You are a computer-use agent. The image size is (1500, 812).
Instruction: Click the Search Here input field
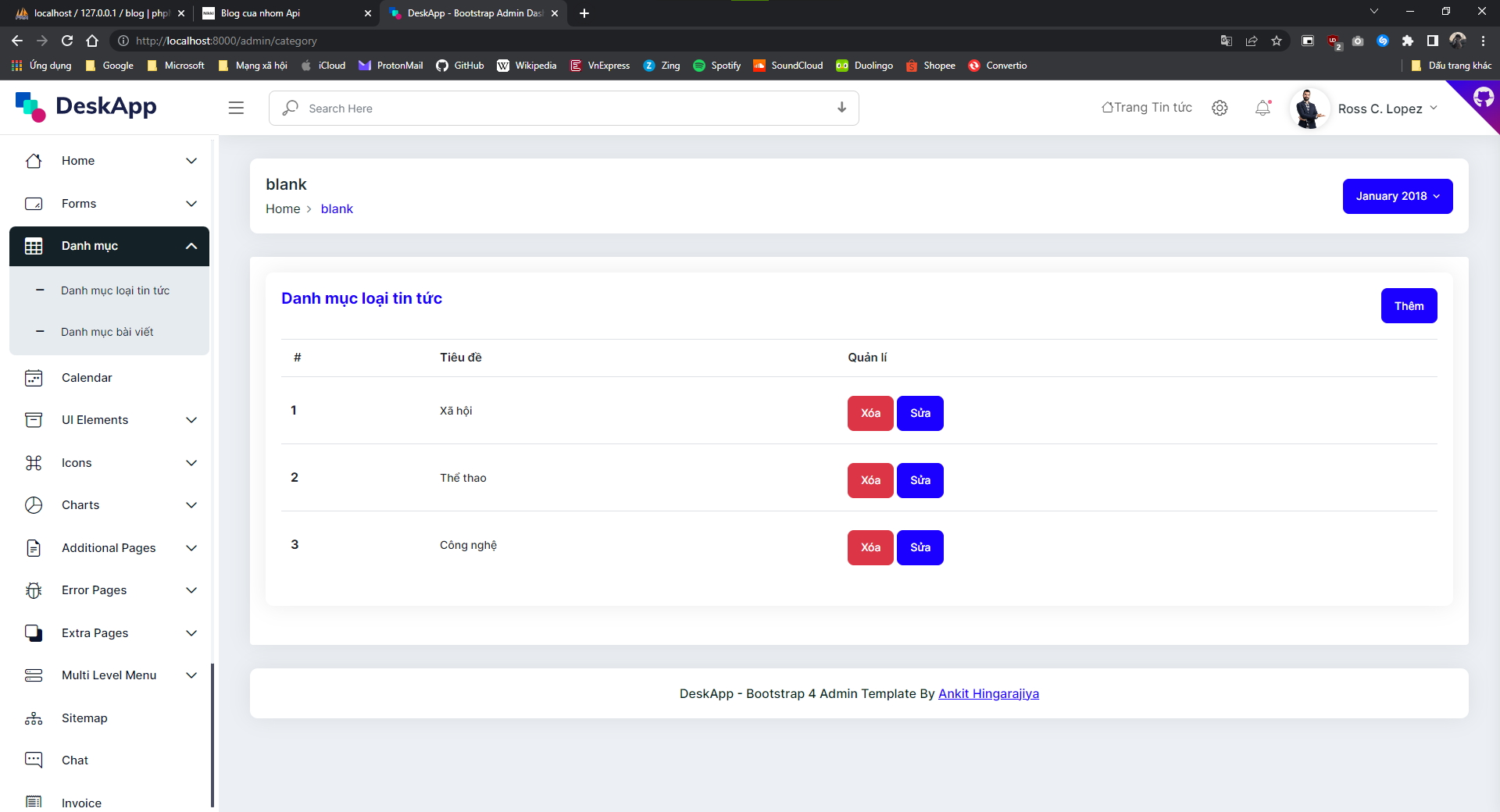click(x=564, y=108)
